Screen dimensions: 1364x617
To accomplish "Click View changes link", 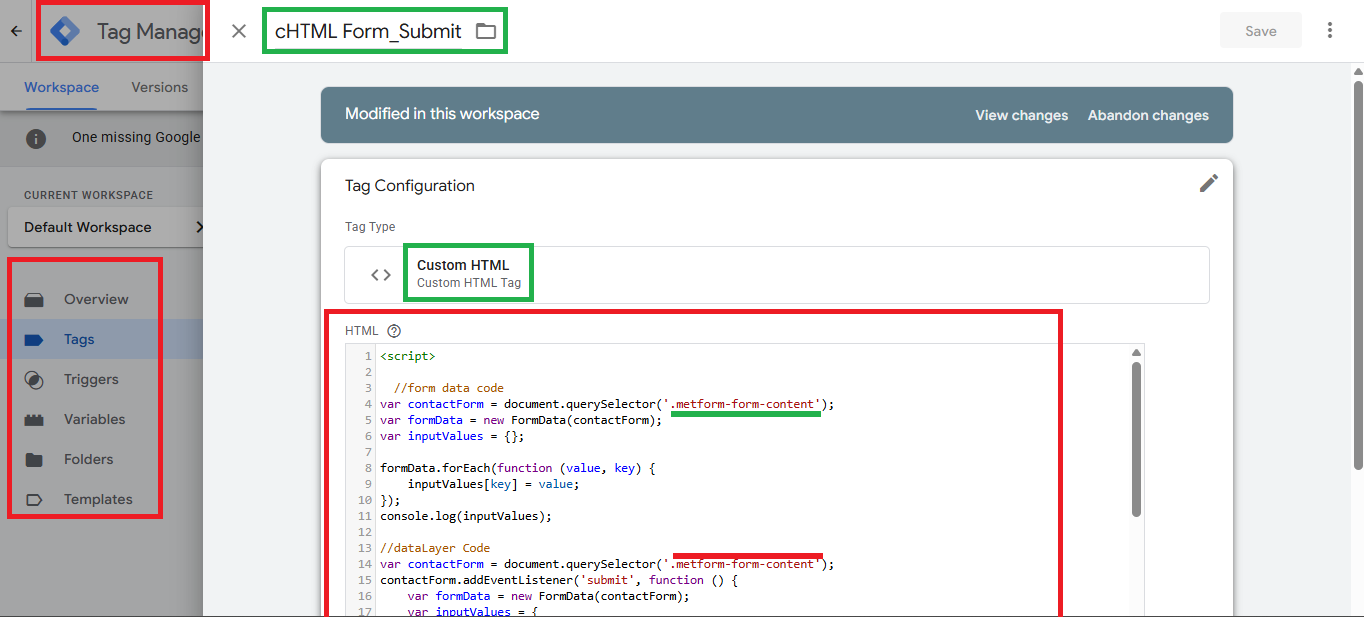I will pos(1022,115).
